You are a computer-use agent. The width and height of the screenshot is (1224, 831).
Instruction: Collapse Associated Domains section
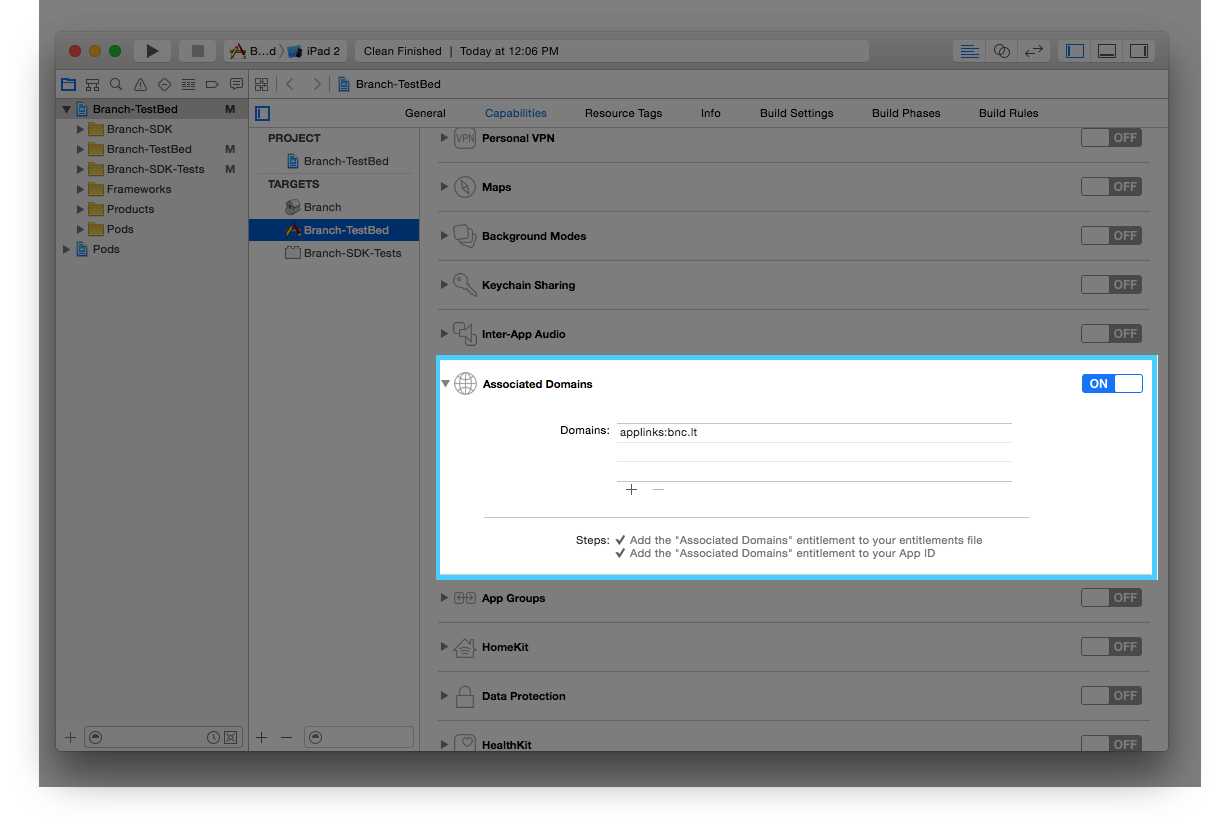tap(445, 384)
